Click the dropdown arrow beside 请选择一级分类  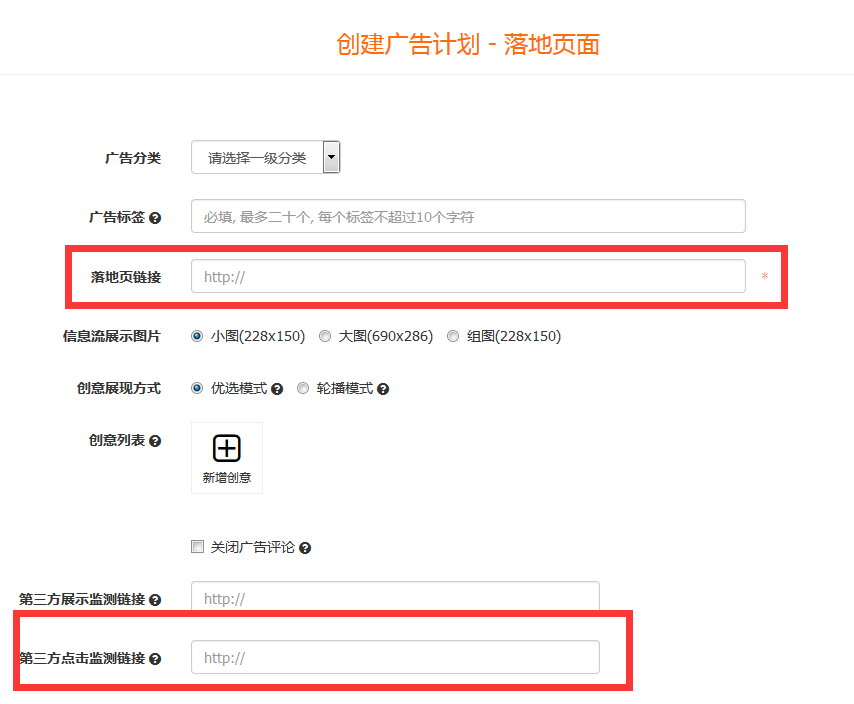(x=331, y=157)
